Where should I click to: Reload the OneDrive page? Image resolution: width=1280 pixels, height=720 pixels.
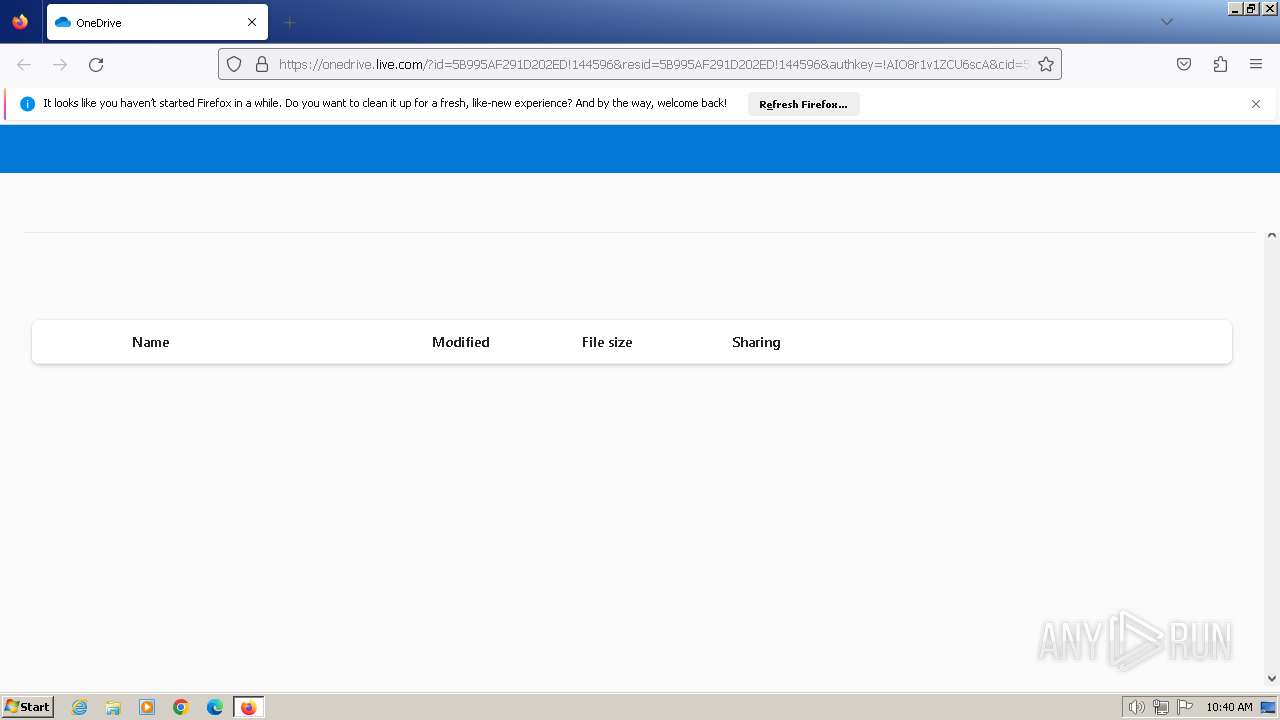tap(96, 64)
